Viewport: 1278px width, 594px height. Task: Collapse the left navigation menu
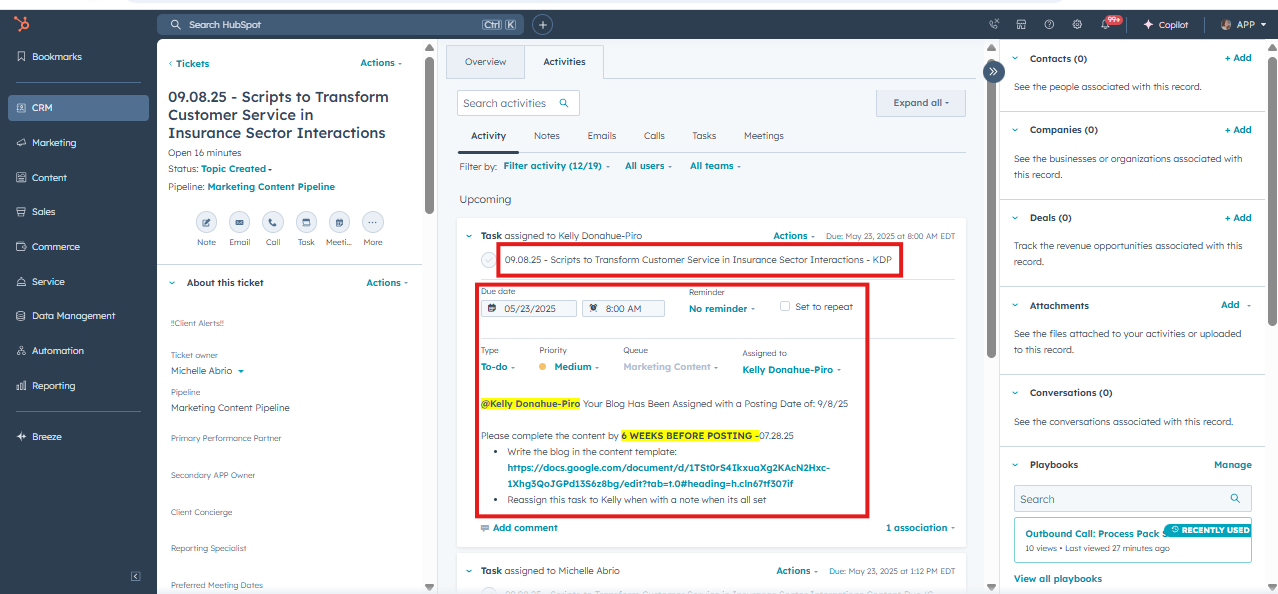(x=136, y=576)
